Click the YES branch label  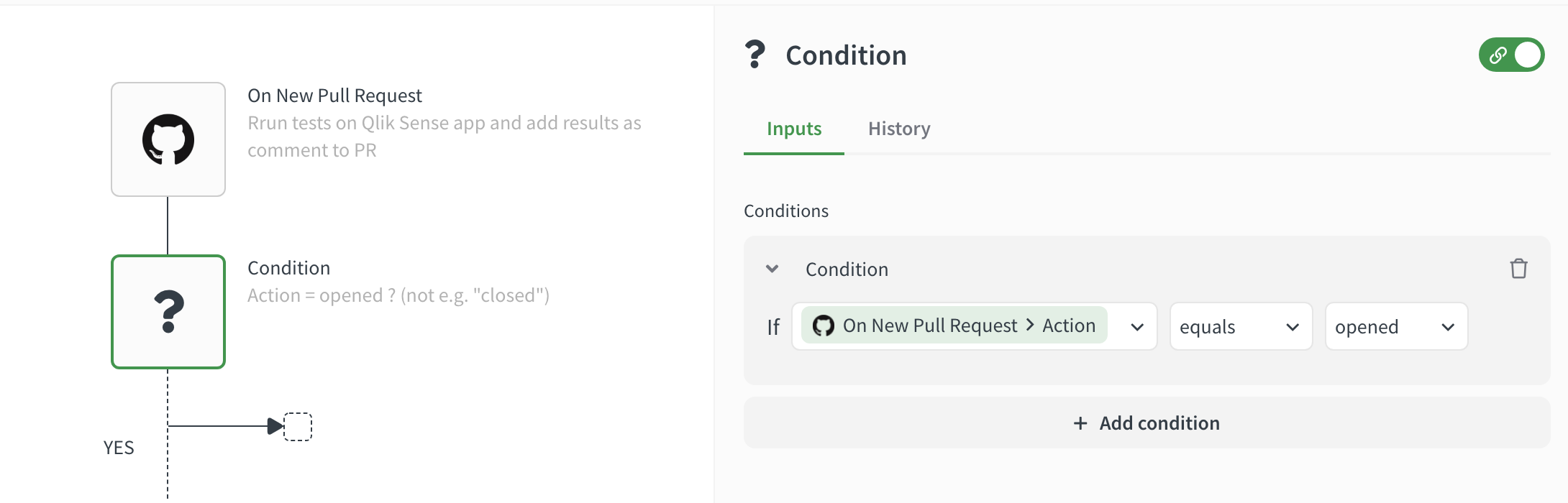click(x=119, y=447)
